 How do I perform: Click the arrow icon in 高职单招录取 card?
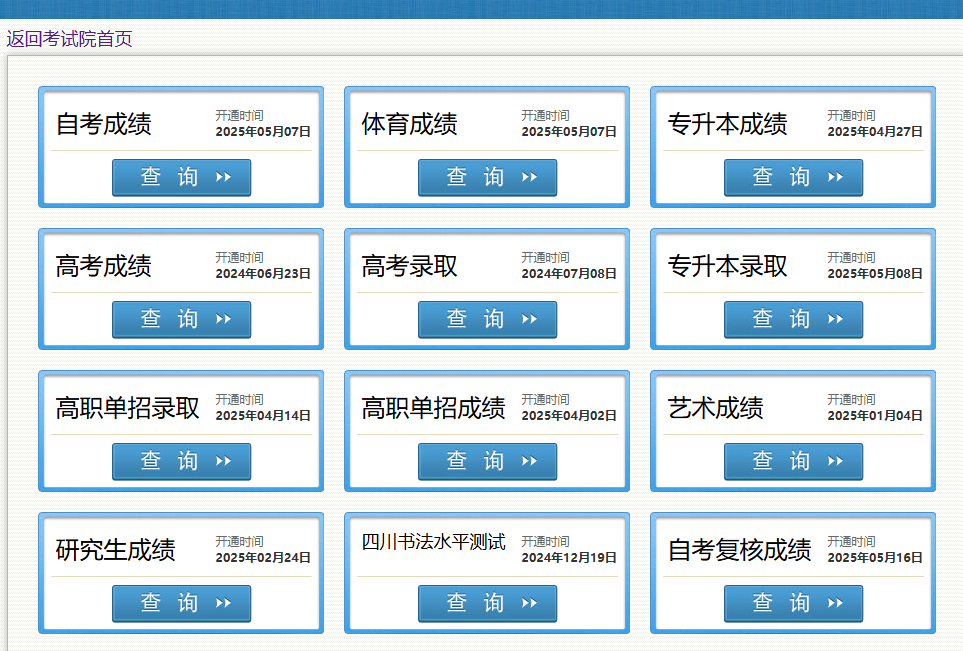tap(223, 461)
